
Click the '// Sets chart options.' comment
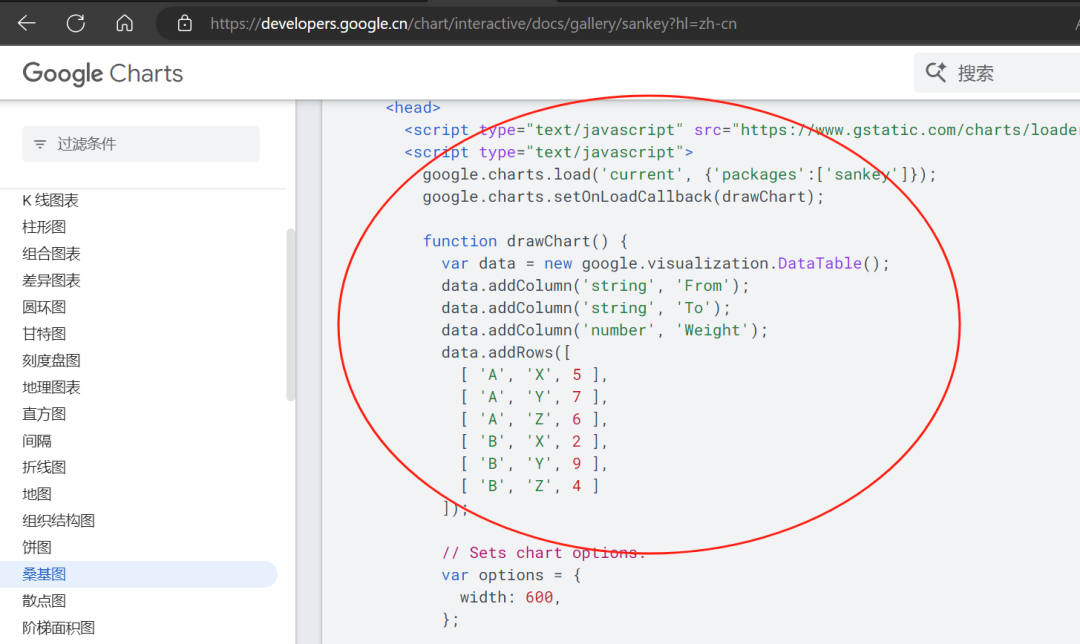point(543,552)
